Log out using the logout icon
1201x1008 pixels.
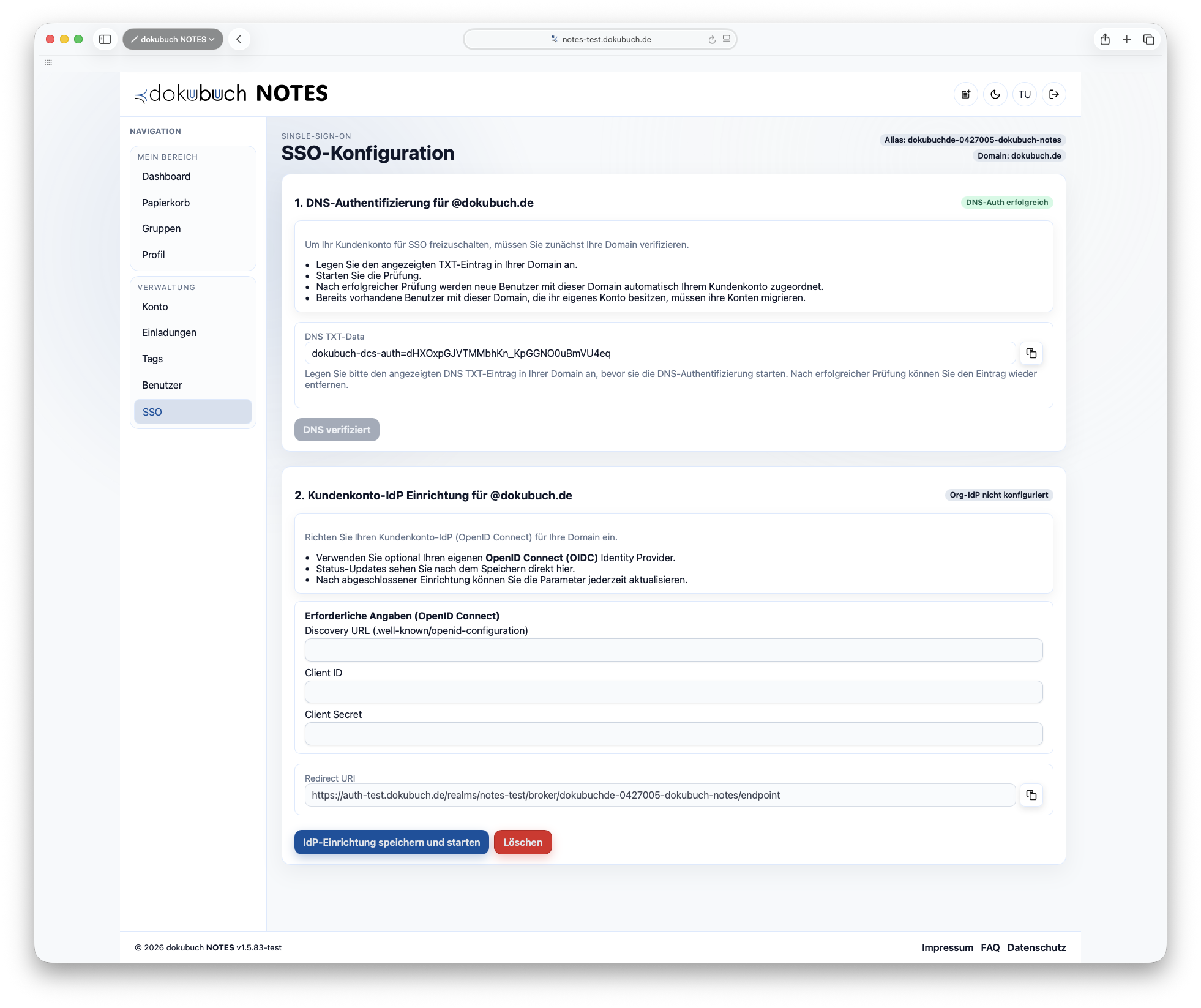point(1054,94)
